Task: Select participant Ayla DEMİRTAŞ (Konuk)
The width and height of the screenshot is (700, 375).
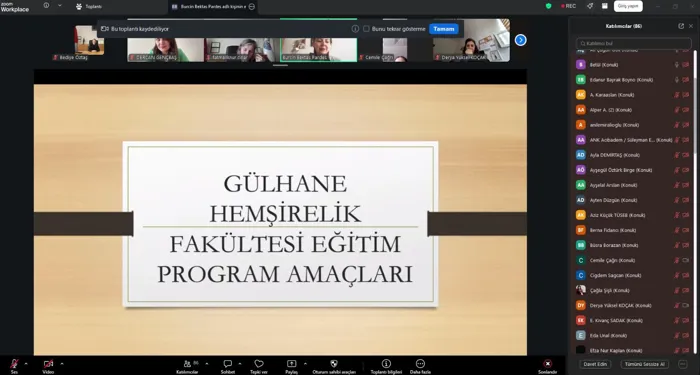Action: coord(633,155)
